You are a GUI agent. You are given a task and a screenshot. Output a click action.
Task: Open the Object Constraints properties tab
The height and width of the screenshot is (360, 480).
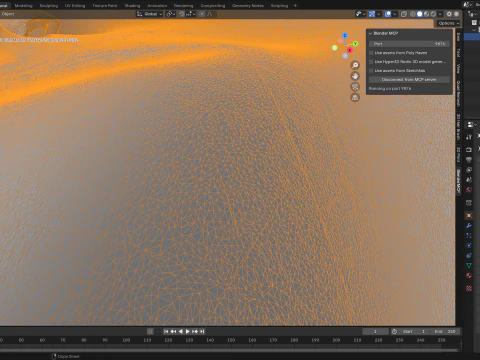point(469,256)
